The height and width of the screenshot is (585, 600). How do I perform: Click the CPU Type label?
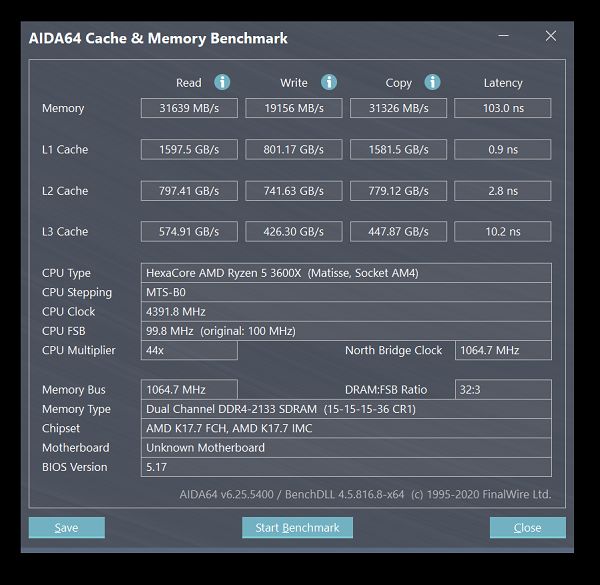(66, 273)
